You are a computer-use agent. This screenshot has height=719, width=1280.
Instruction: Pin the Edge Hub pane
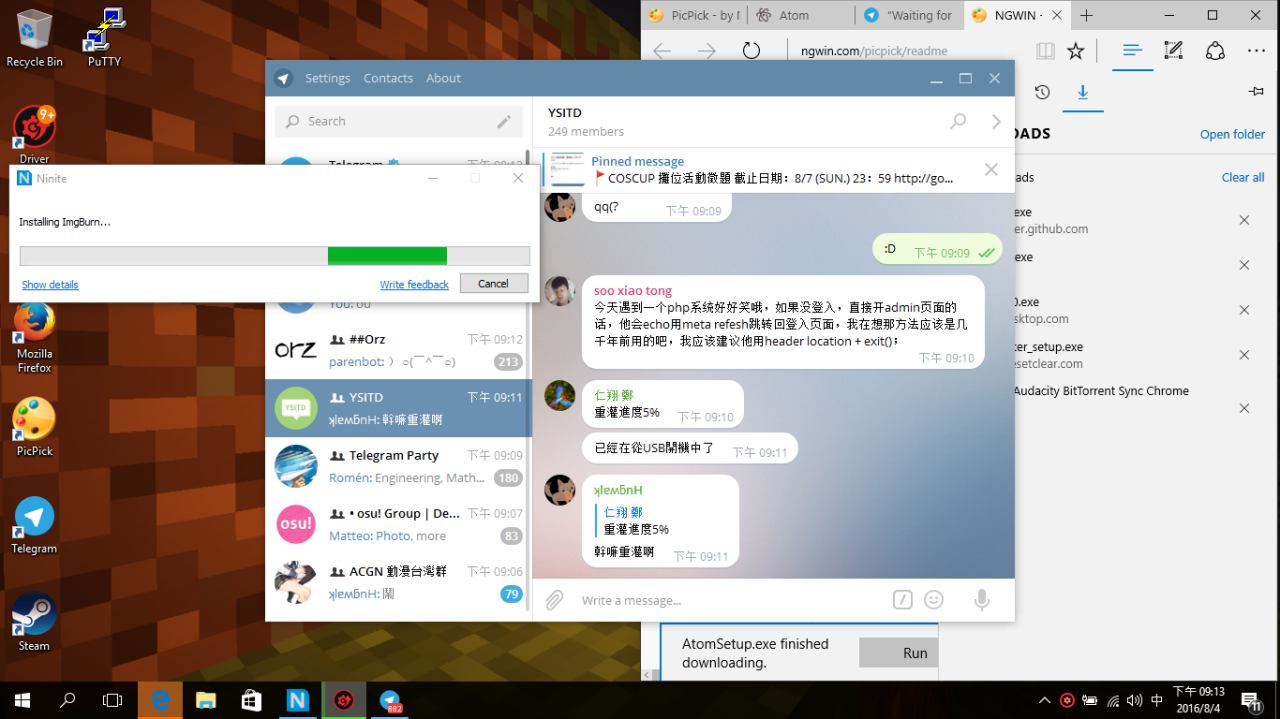pos(1256,92)
